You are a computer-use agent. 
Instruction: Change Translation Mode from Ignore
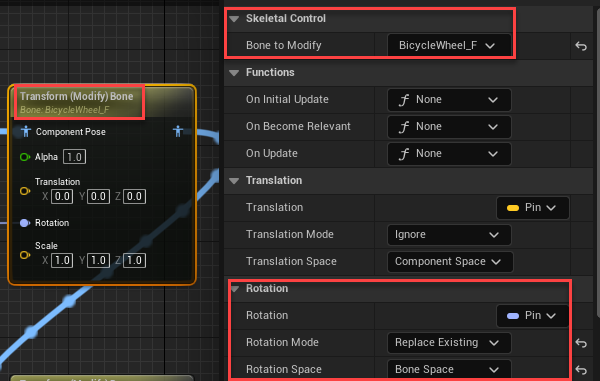pyautogui.click(x=449, y=234)
